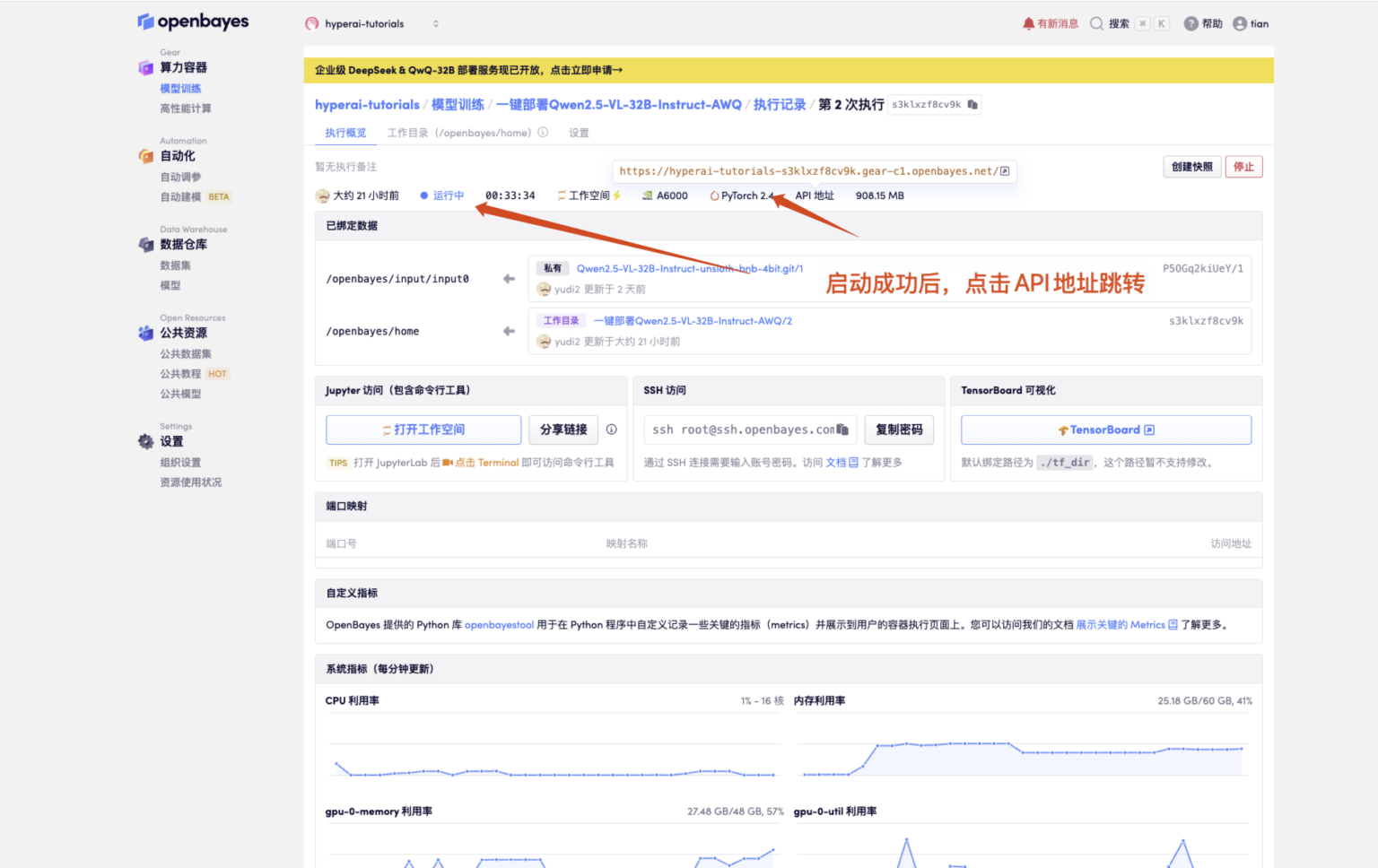Click the 停止 stop button
Screen dimensions: 1378x868
tap(1243, 167)
